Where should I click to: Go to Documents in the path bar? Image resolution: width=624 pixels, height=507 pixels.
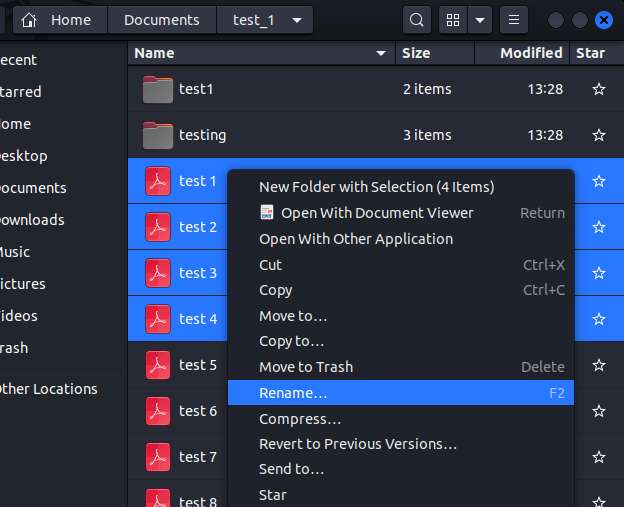[x=162, y=20]
